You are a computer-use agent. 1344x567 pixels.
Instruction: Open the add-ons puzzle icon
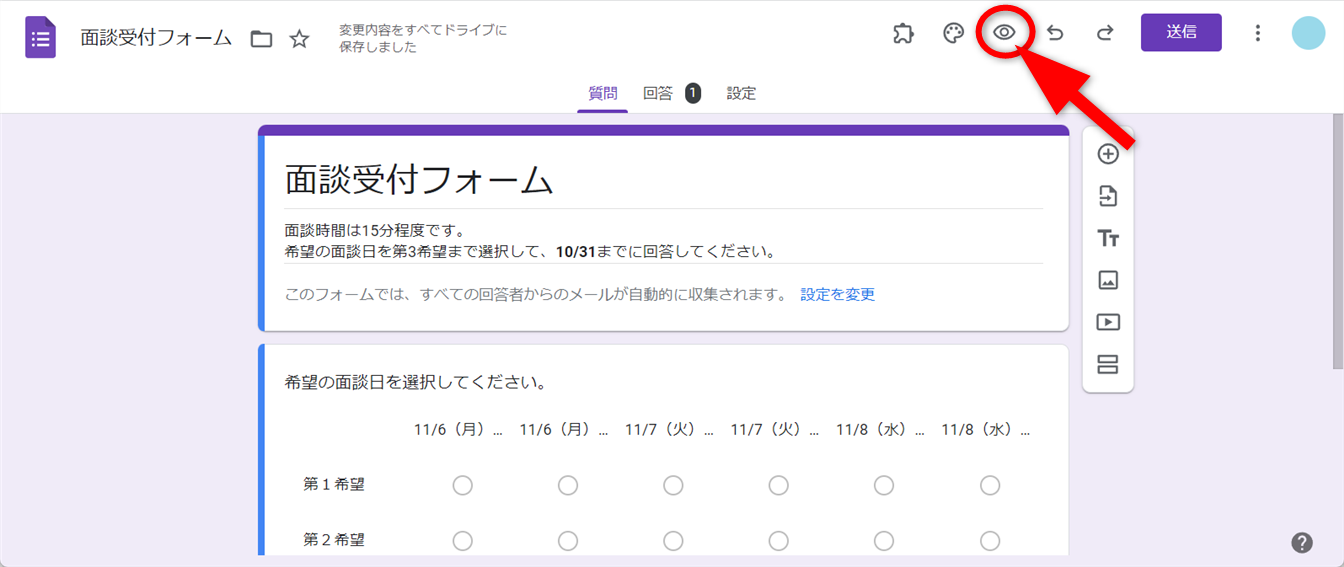[903, 33]
